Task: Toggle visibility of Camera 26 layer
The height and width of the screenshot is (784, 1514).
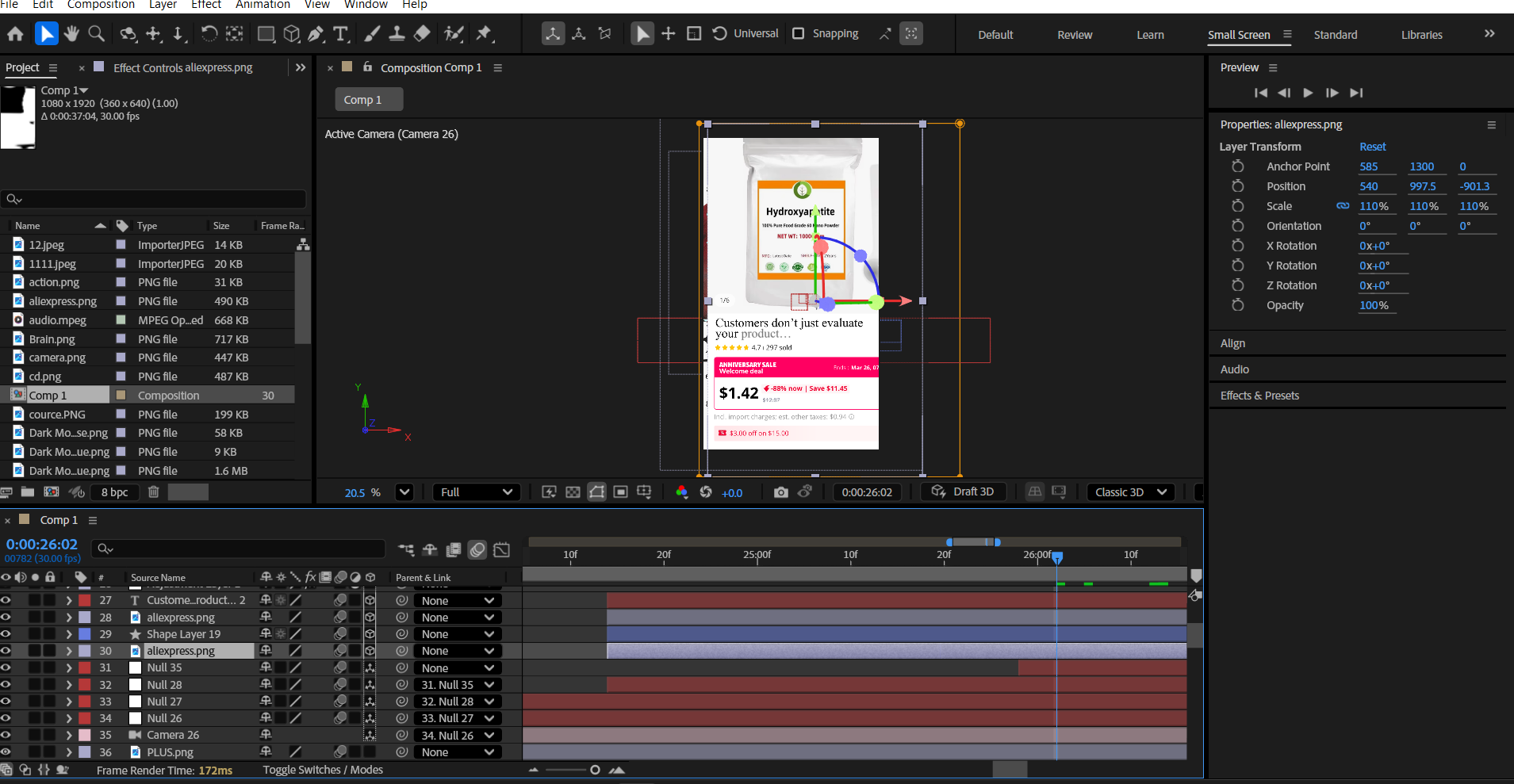Action: tap(6, 735)
